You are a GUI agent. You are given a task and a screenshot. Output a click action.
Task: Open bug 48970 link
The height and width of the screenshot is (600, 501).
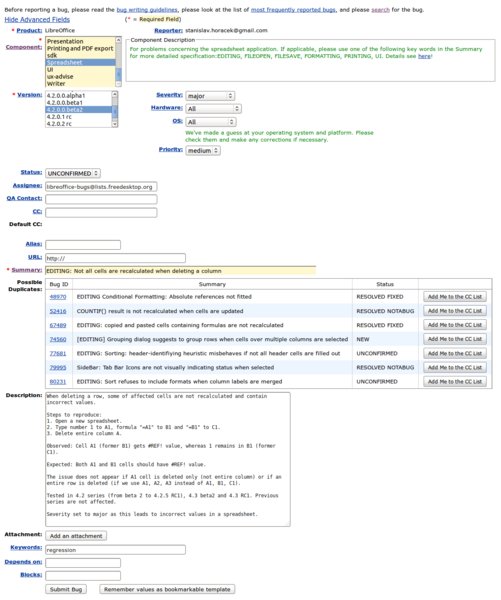point(58,297)
